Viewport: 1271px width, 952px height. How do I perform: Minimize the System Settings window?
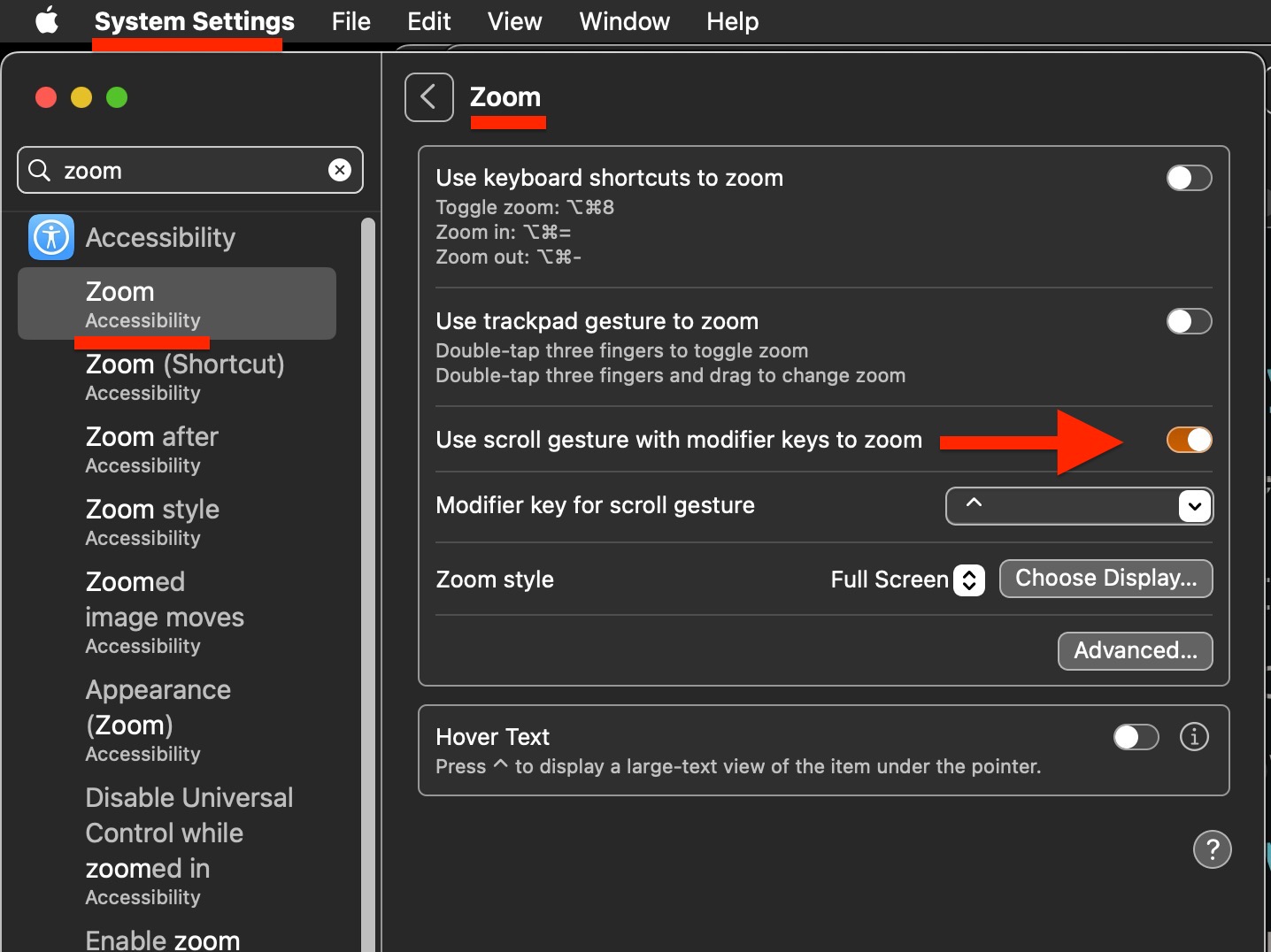81,97
